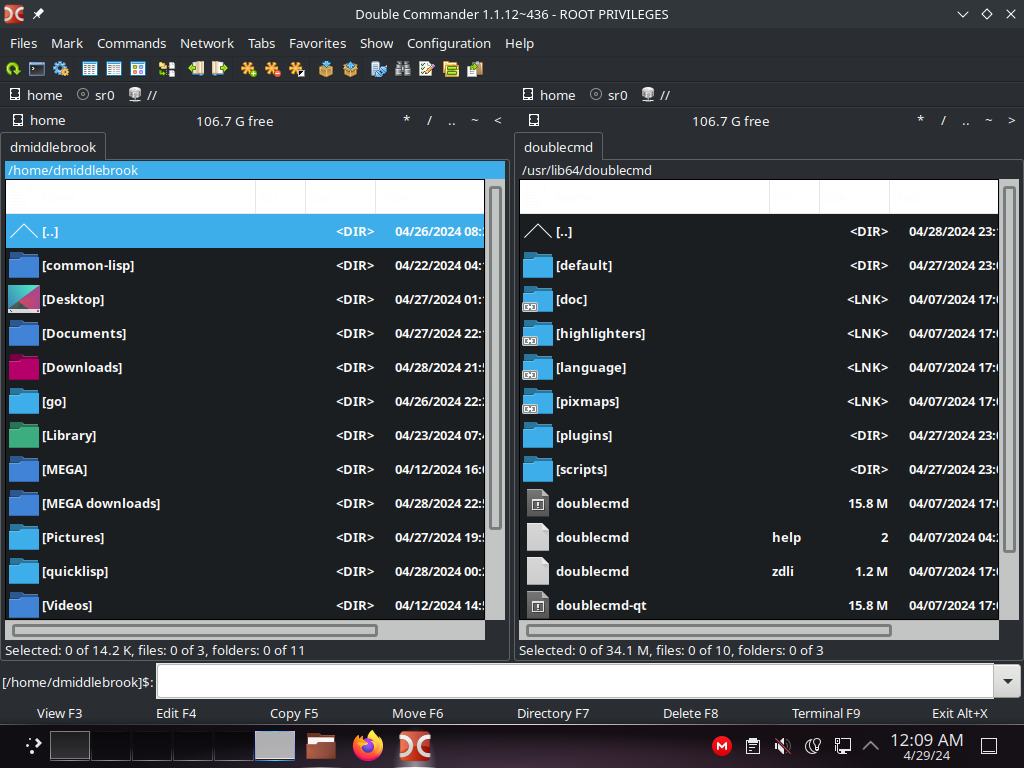
Task: Click the pack files box icon
Action: click(326, 69)
